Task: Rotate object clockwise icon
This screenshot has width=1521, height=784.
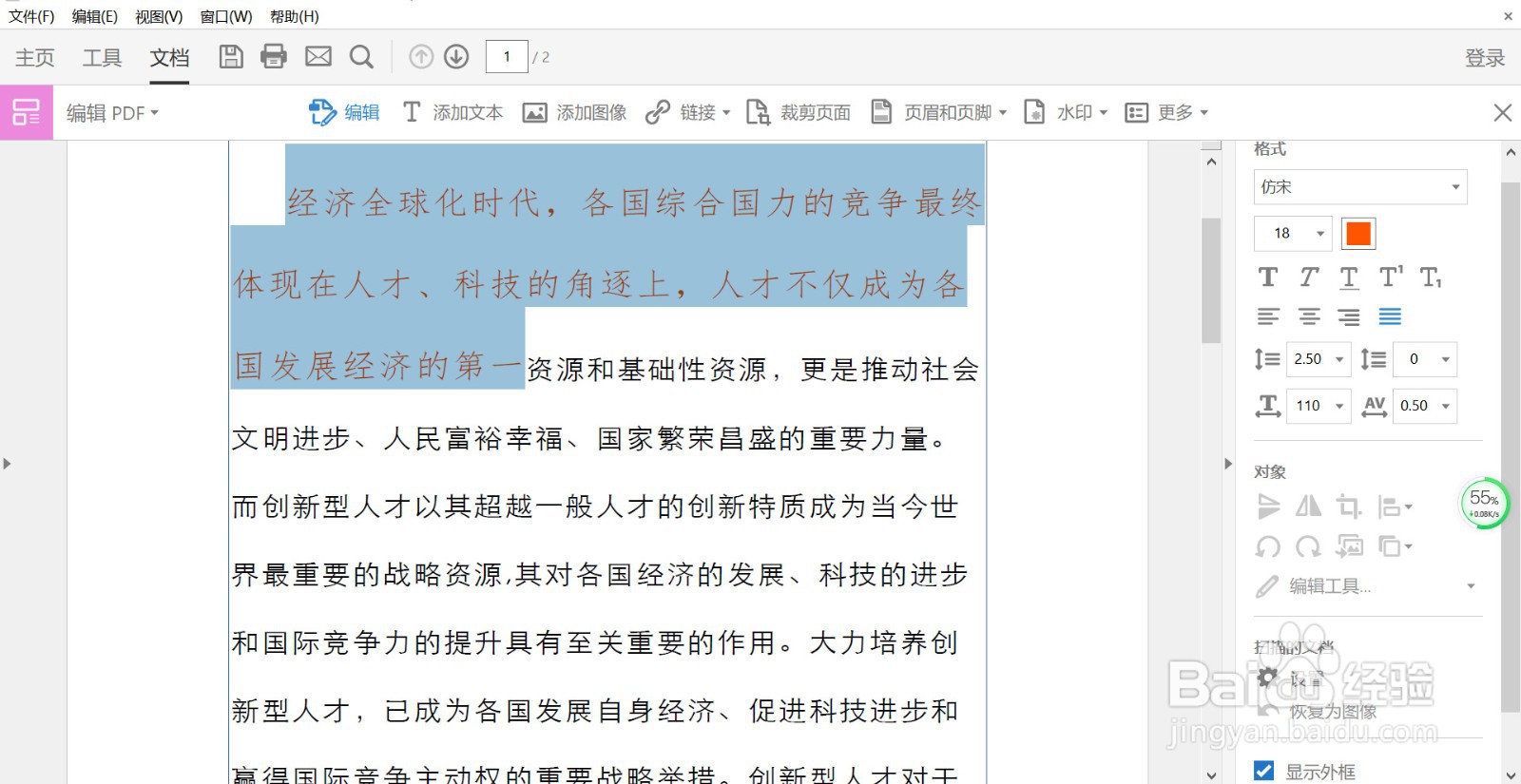Action: [x=1309, y=546]
